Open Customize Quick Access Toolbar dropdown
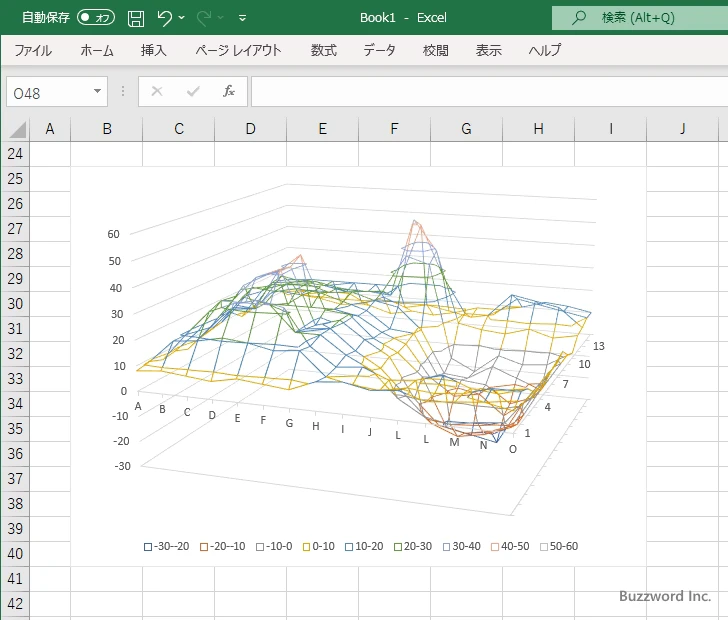This screenshot has width=728, height=620. pos(242,18)
